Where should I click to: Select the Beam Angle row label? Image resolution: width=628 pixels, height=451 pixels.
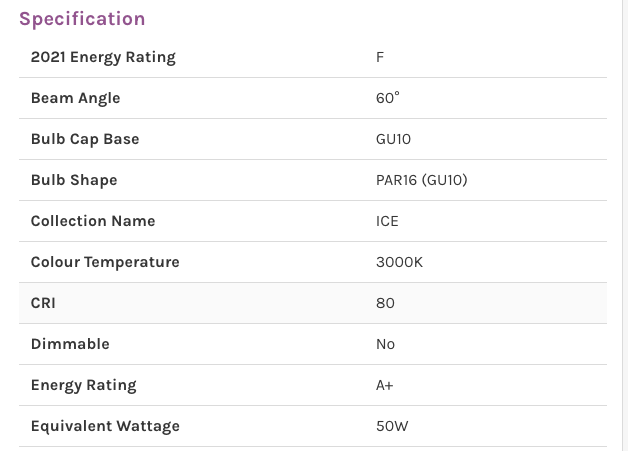[75, 98]
